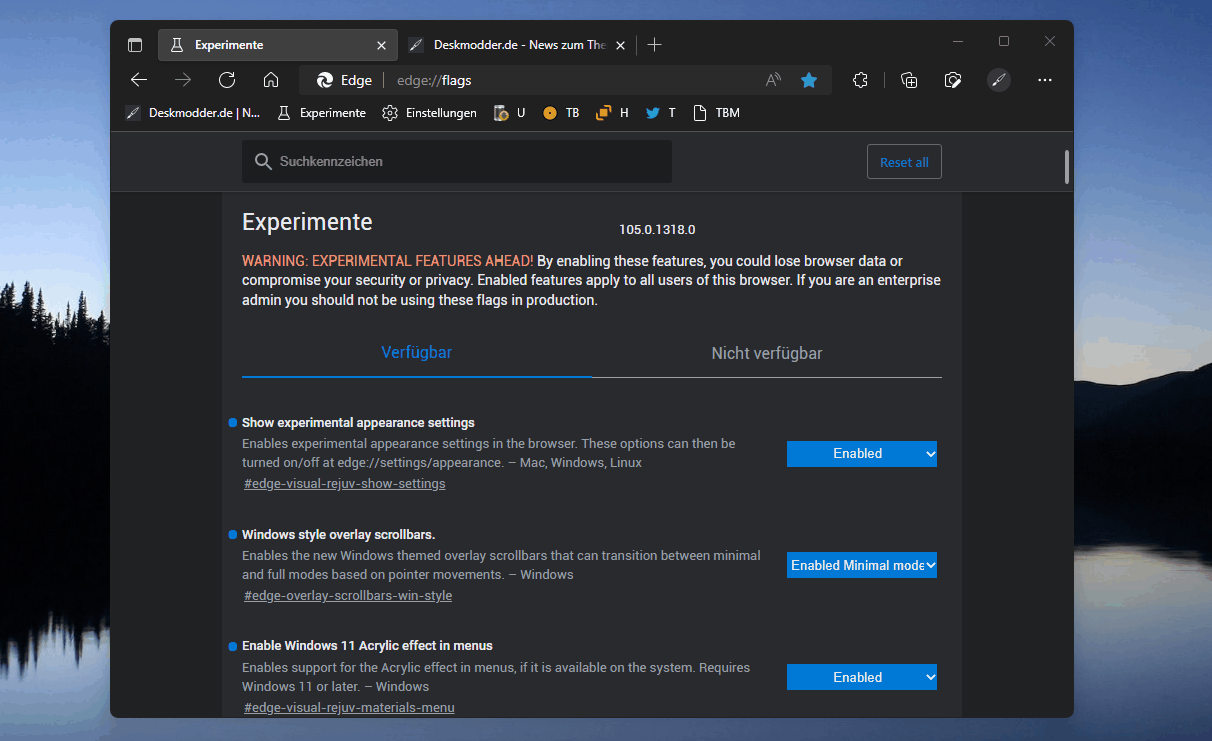Click the Edge logo in address bar
This screenshot has width=1212, height=741.
tap(325, 80)
